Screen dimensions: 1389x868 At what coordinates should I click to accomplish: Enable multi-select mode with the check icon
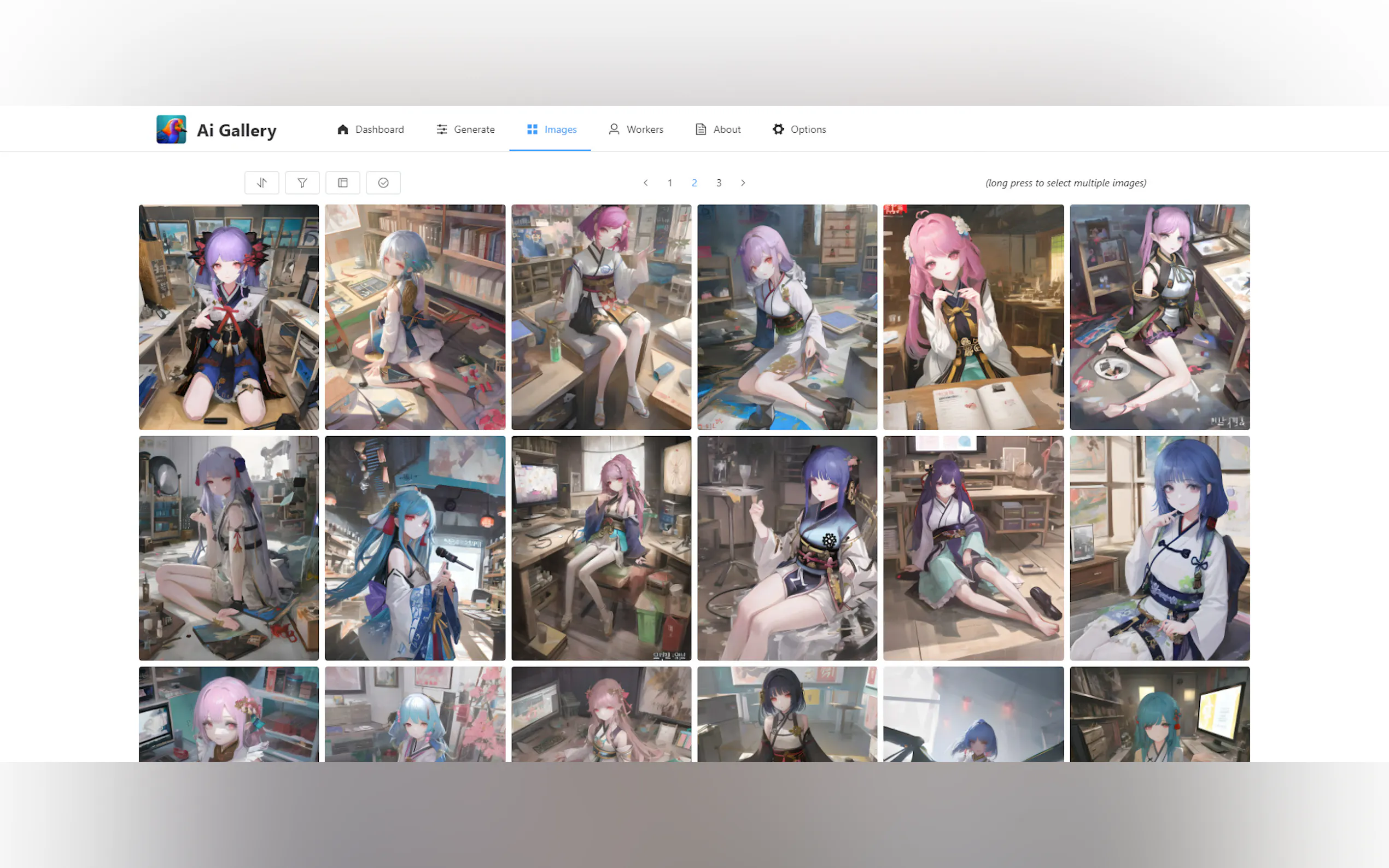click(383, 183)
